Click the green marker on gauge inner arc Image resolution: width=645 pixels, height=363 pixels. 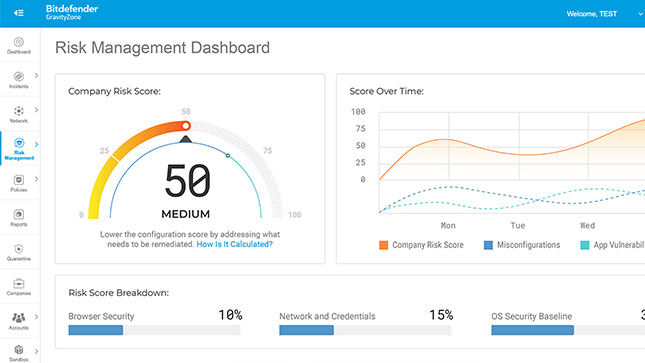coord(228,156)
